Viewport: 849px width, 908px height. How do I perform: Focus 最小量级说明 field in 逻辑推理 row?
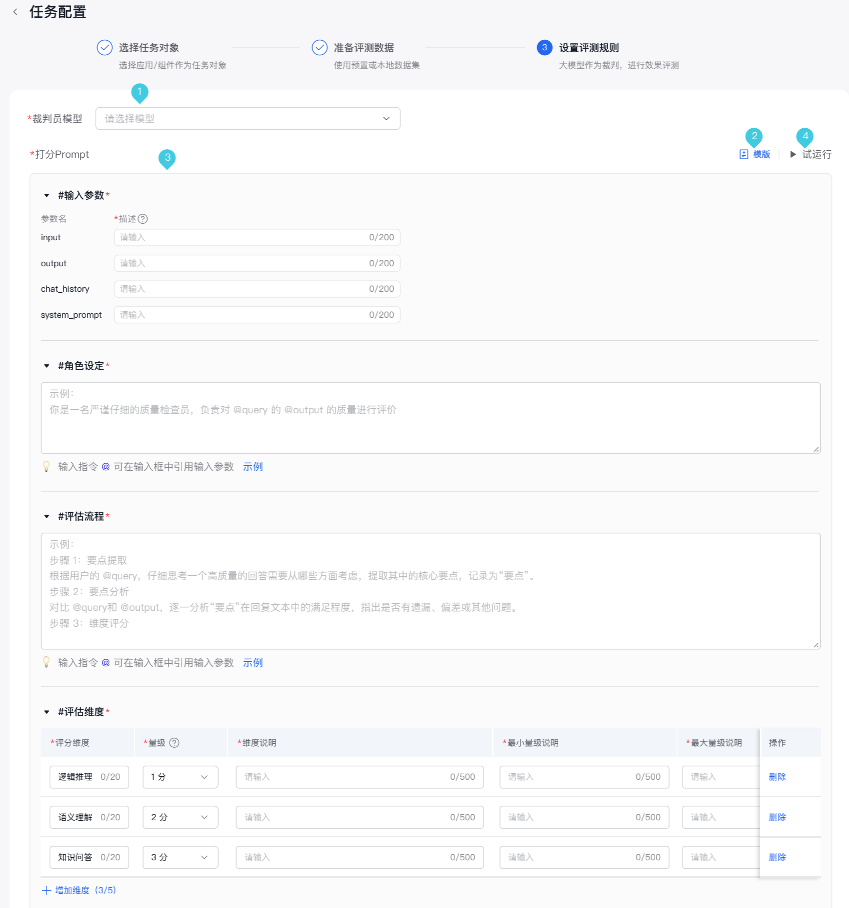[584, 777]
